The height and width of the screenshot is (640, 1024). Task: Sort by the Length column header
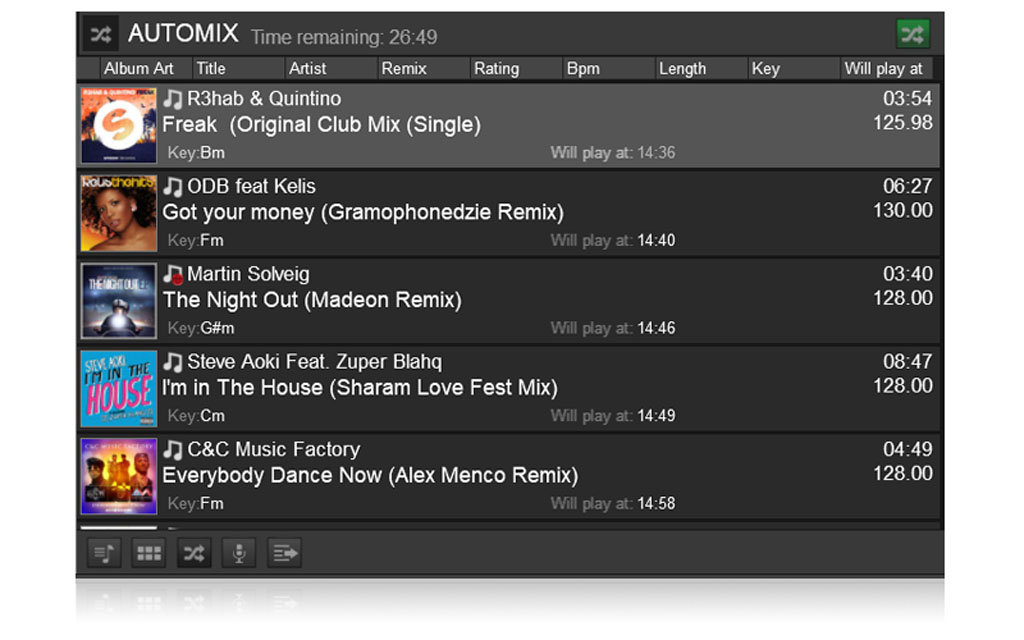tap(701, 69)
